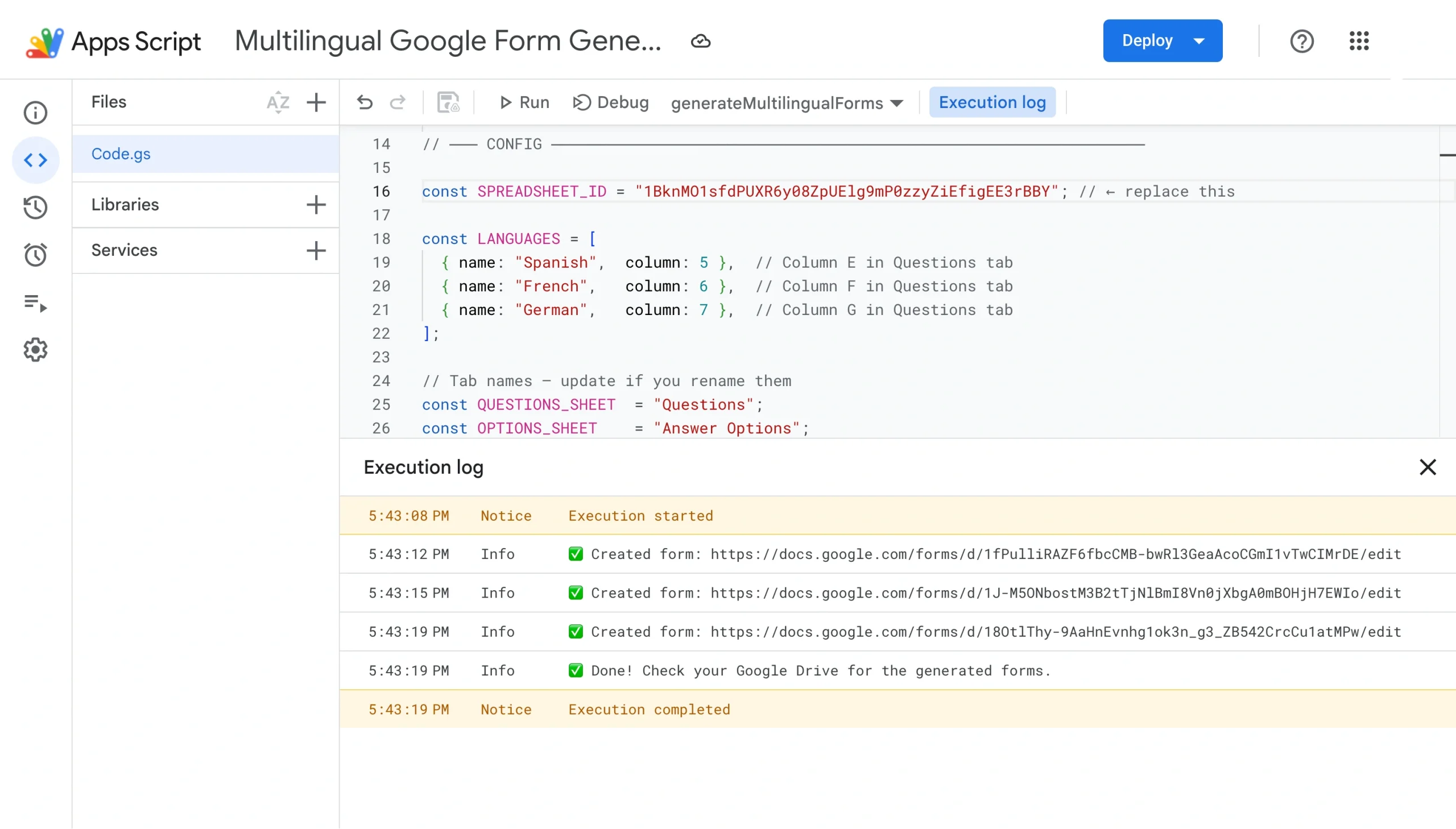This screenshot has width=1456, height=829.
Task: Click the Undo arrow in editor toolbar
Action: 365,102
